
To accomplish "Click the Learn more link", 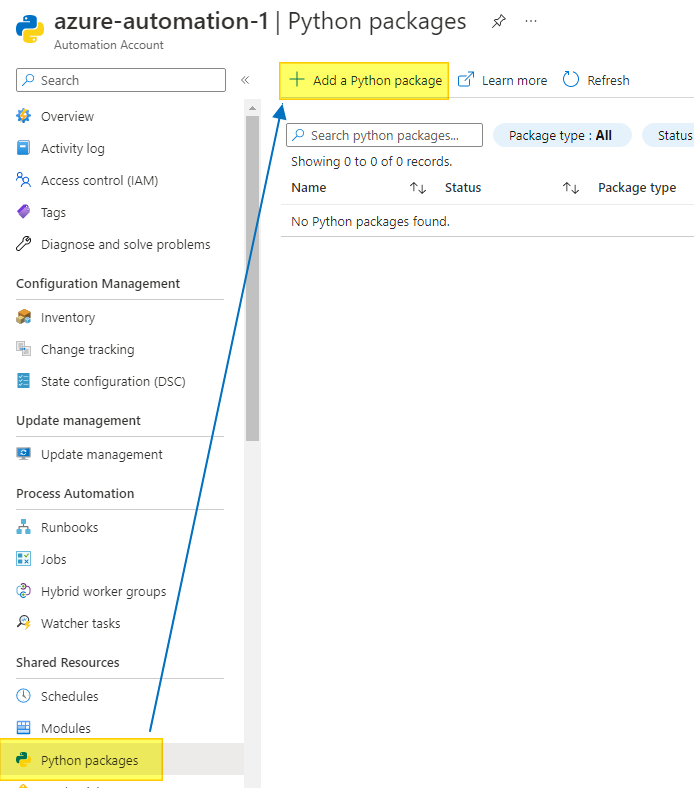I will click(514, 80).
